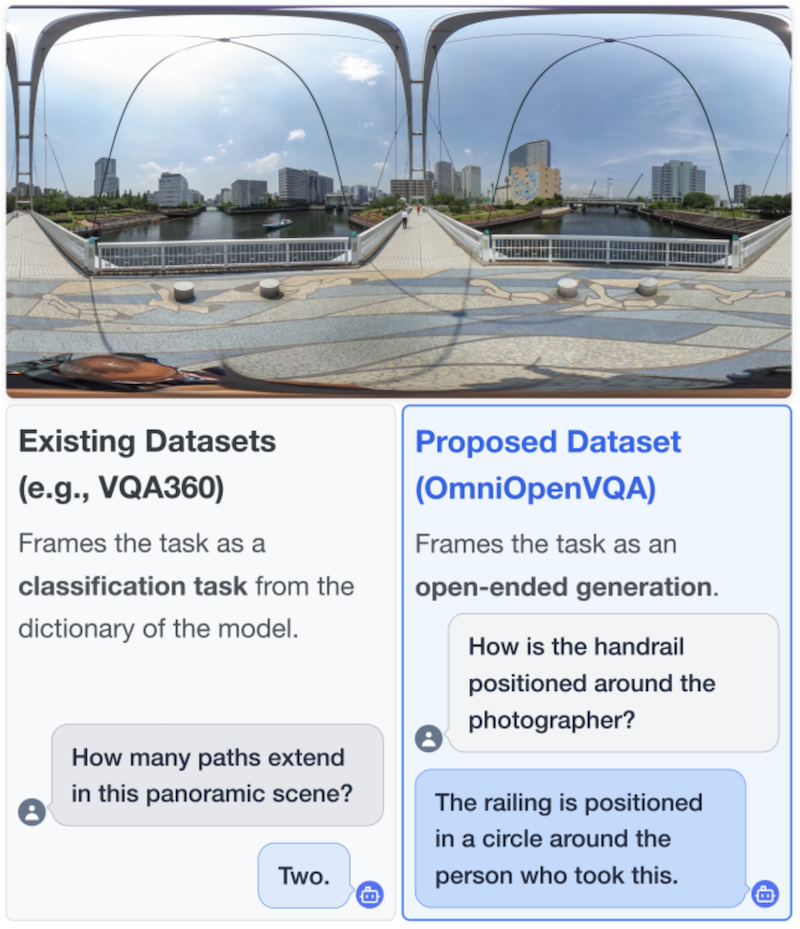Click the robot icon next to the "Two." answer

click(x=369, y=894)
